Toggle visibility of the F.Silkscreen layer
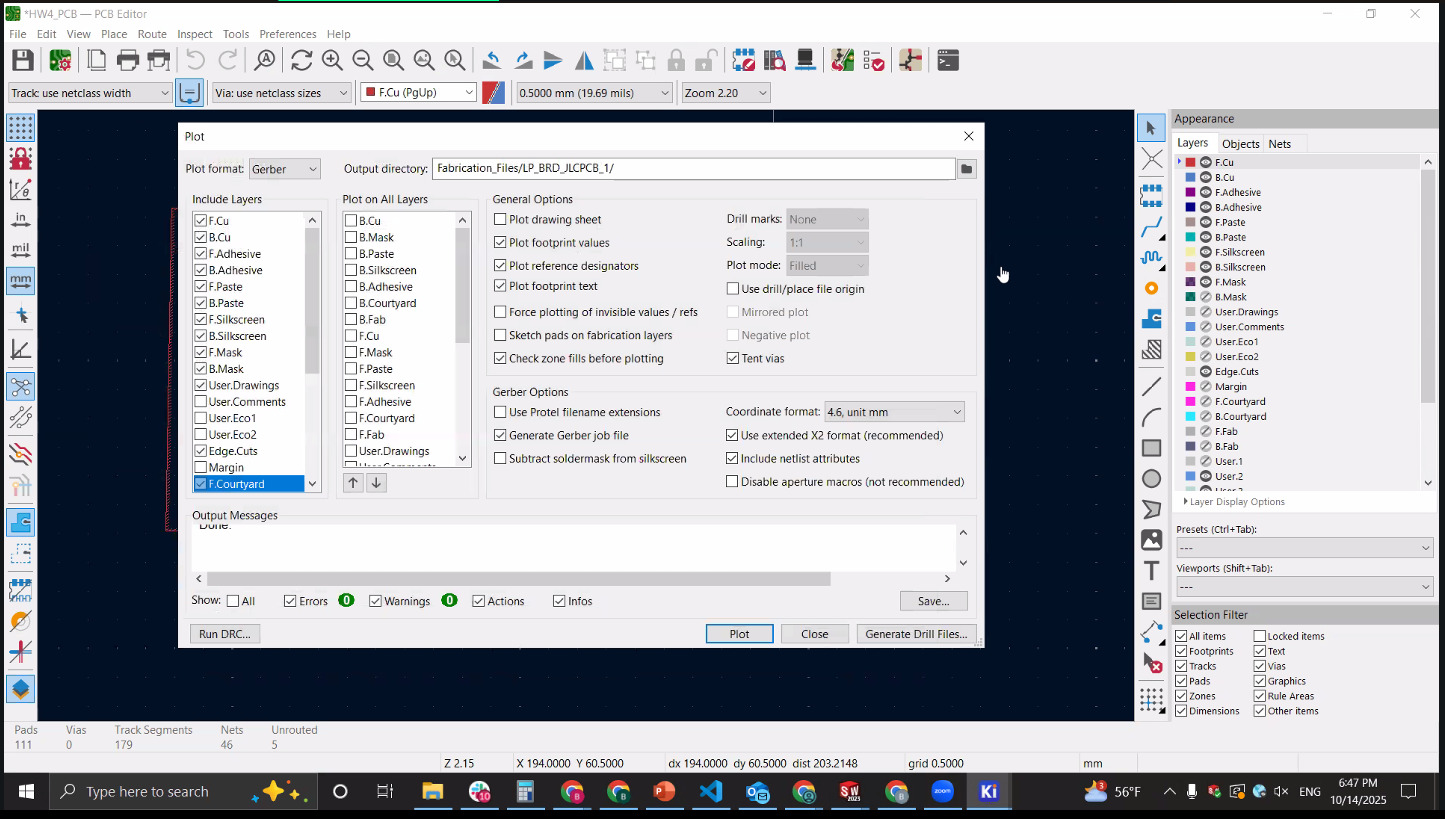The width and height of the screenshot is (1445, 819). click(1206, 252)
